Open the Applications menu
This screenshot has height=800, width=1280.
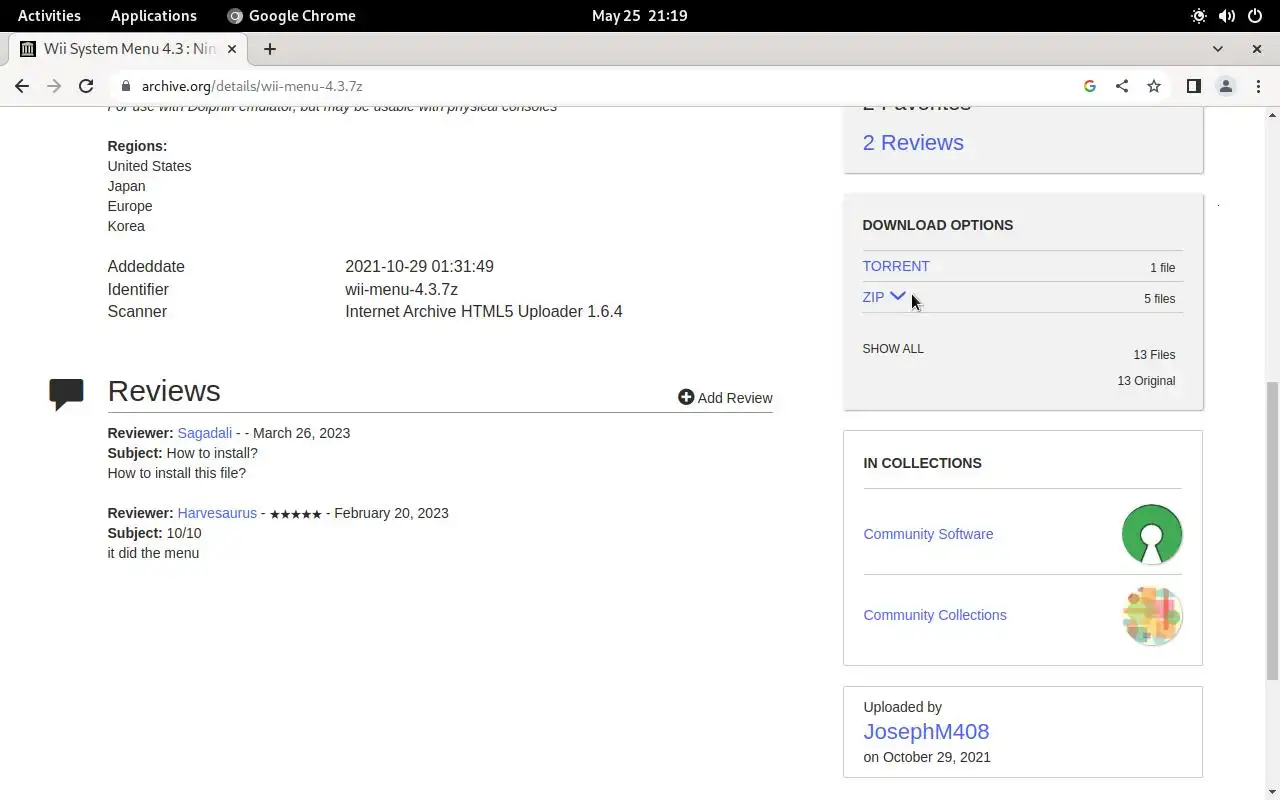pyautogui.click(x=154, y=15)
